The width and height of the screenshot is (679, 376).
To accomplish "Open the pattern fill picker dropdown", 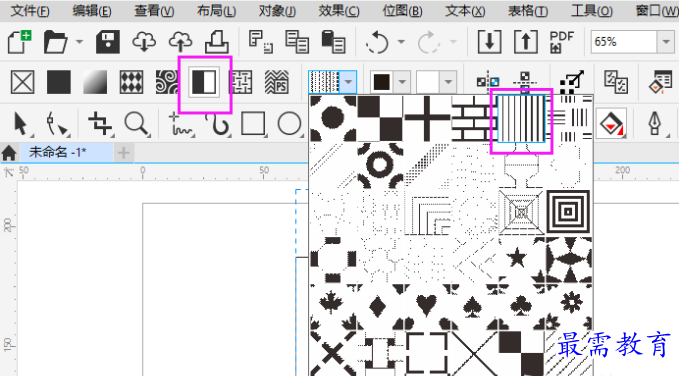I will click(x=348, y=82).
